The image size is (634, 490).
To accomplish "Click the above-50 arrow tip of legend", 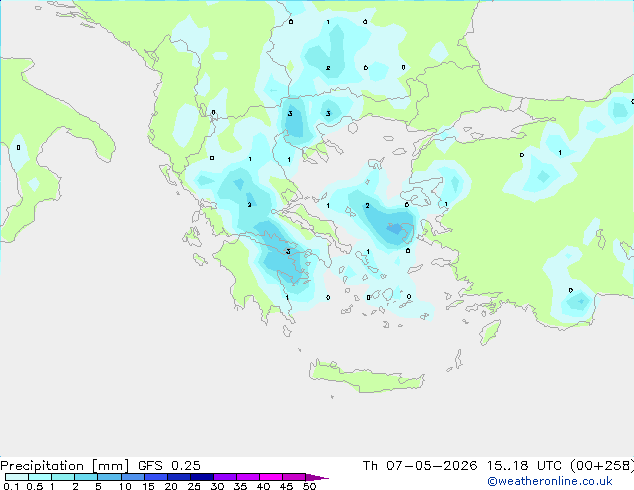I will tap(317, 477).
